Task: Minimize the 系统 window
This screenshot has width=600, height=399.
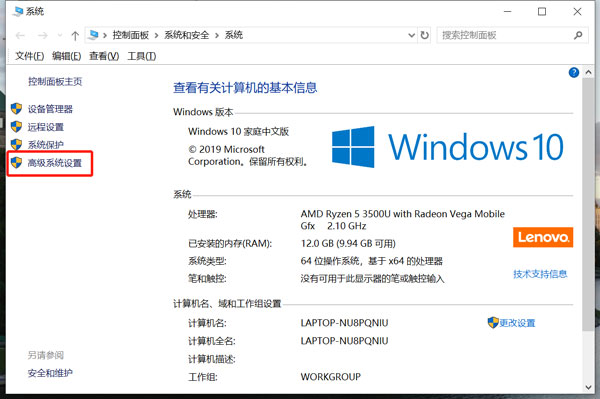Action: point(507,11)
